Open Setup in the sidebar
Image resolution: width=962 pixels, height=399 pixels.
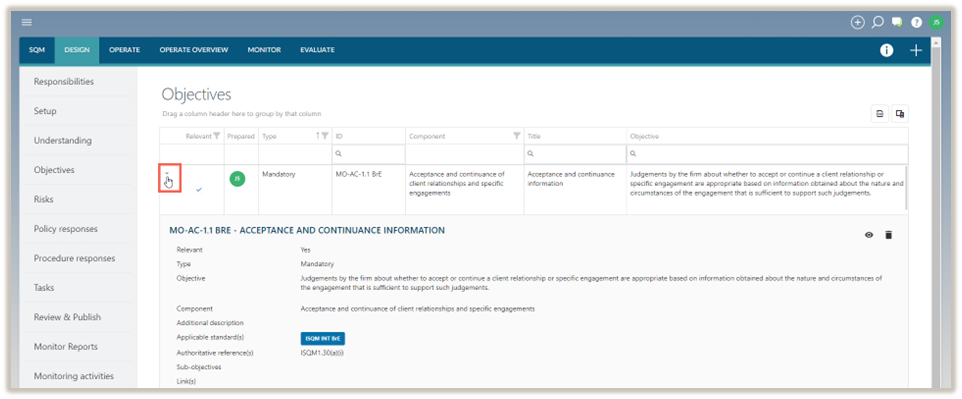click(x=45, y=111)
